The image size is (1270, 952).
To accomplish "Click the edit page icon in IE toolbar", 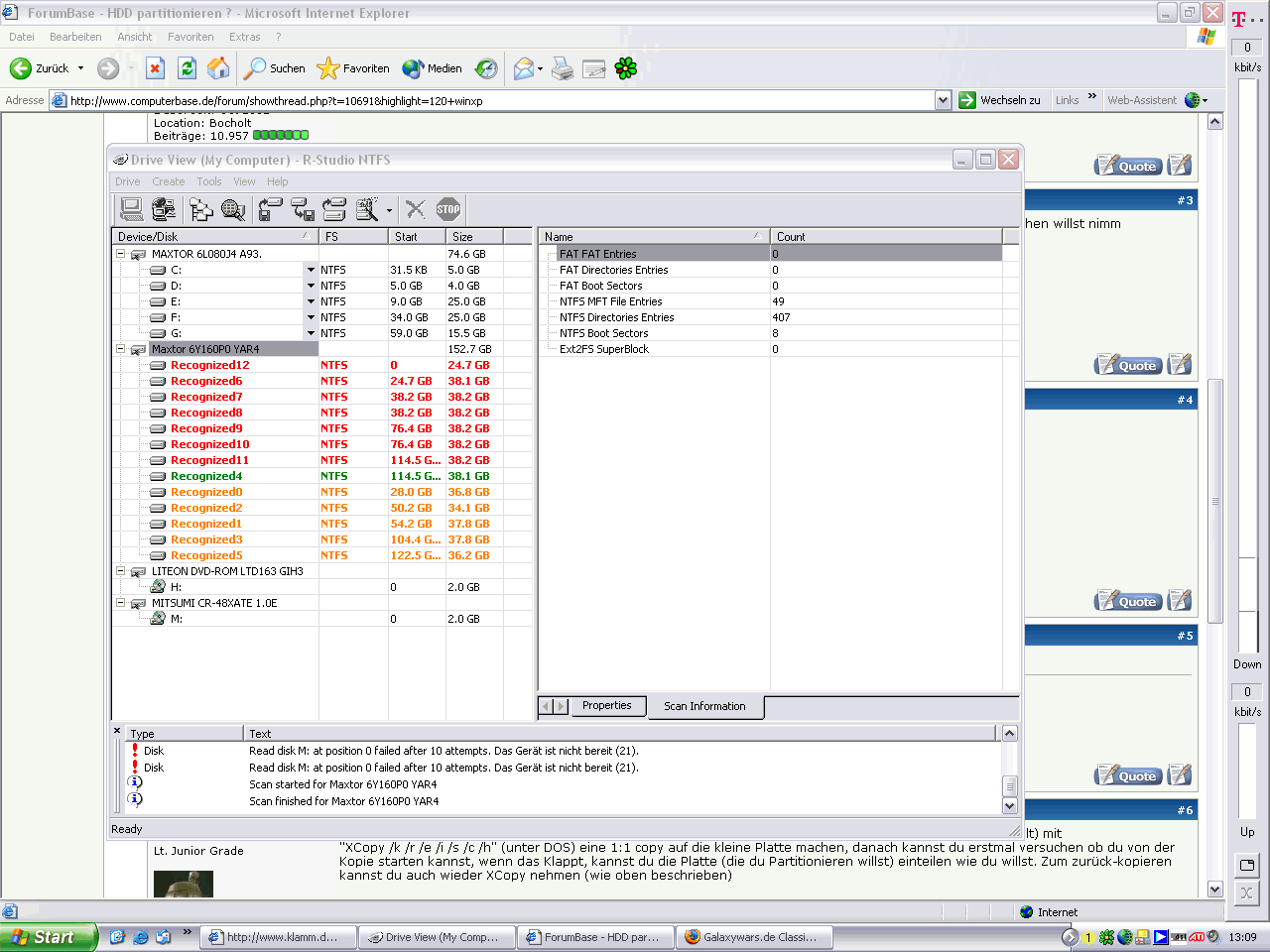I will tap(594, 68).
